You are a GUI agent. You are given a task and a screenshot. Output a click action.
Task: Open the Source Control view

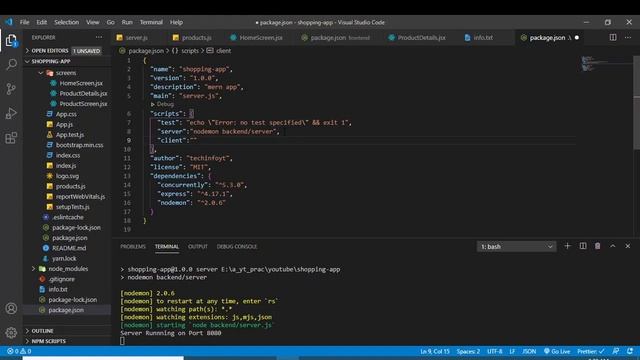(x=11, y=89)
